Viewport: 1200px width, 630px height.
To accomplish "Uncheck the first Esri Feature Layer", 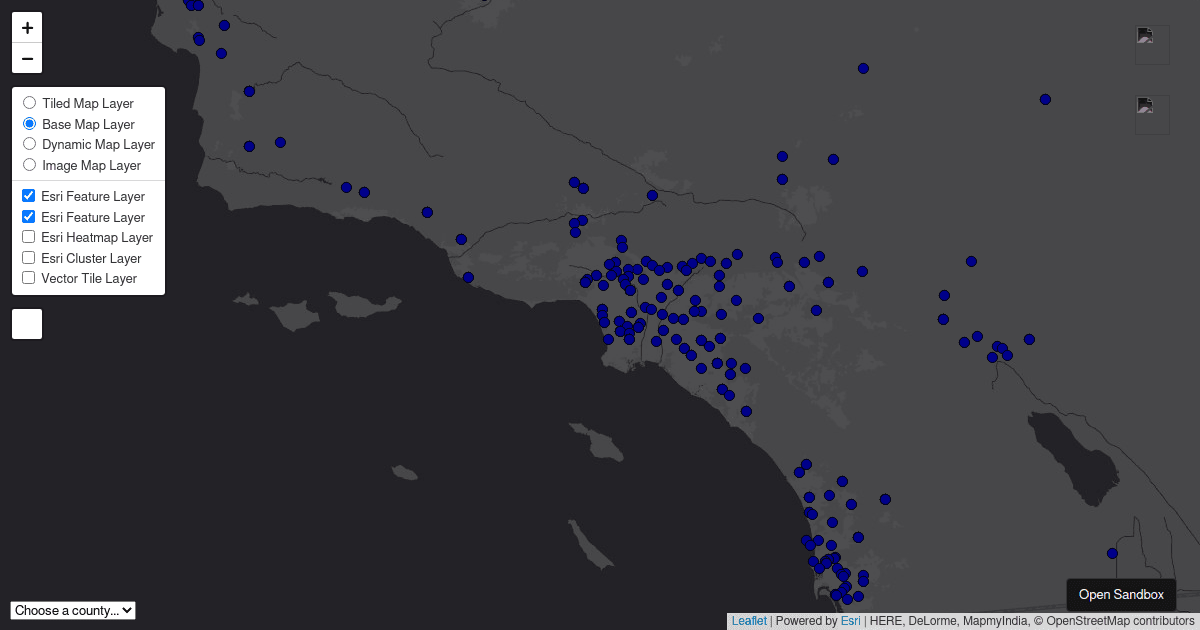I will click(28, 195).
